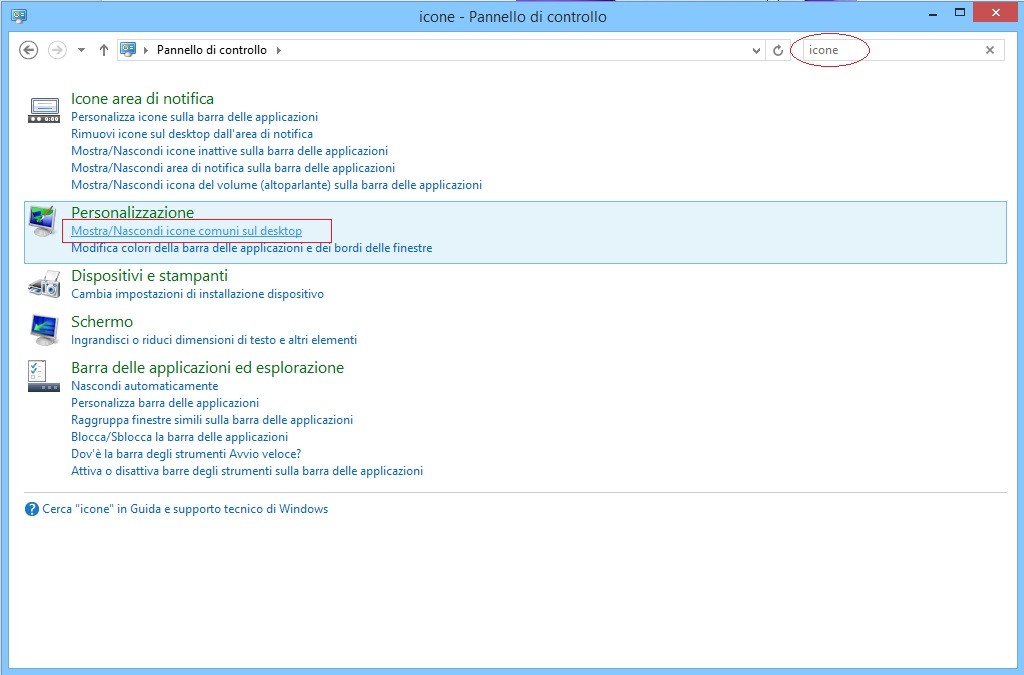This screenshot has height=675, width=1024.
Task: Select Pannello di controllo breadcrumb
Action: click(x=212, y=50)
